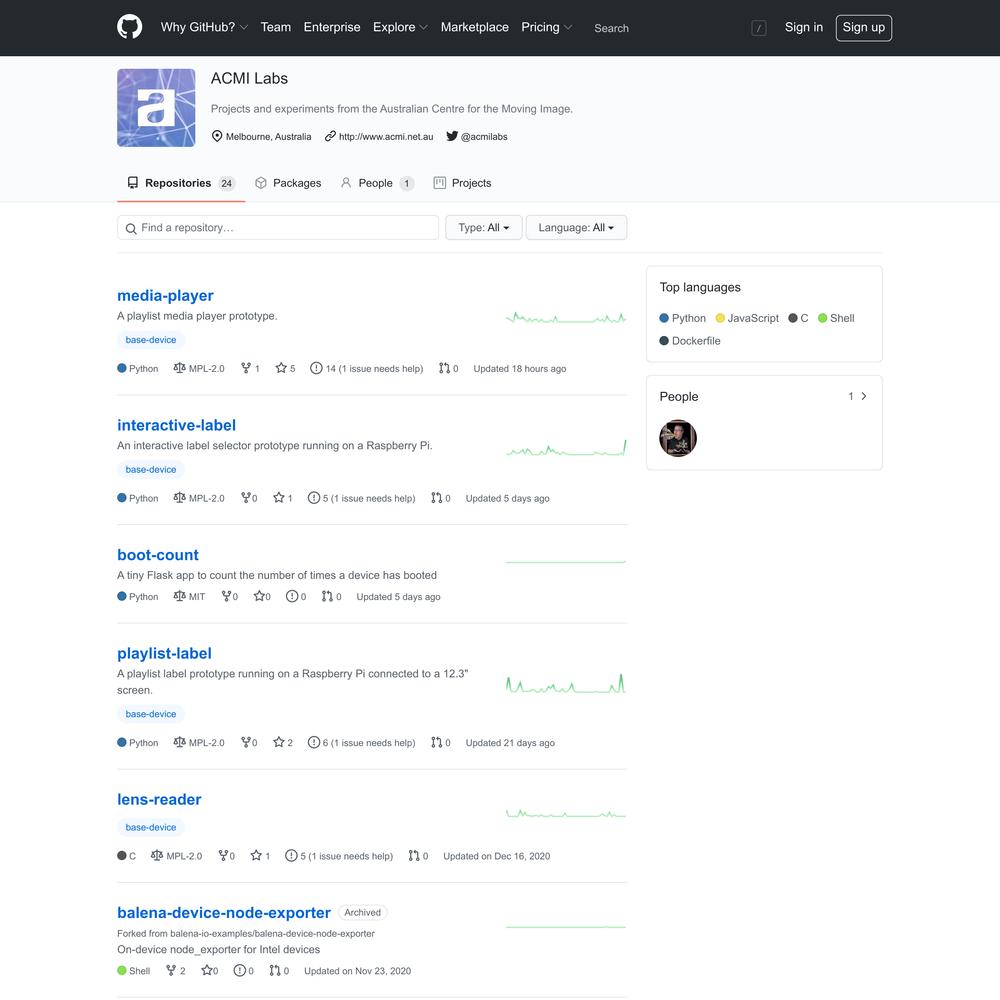This screenshot has height=1000, width=1000.
Task: View the media-player commit activity graph
Action: [566, 317]
